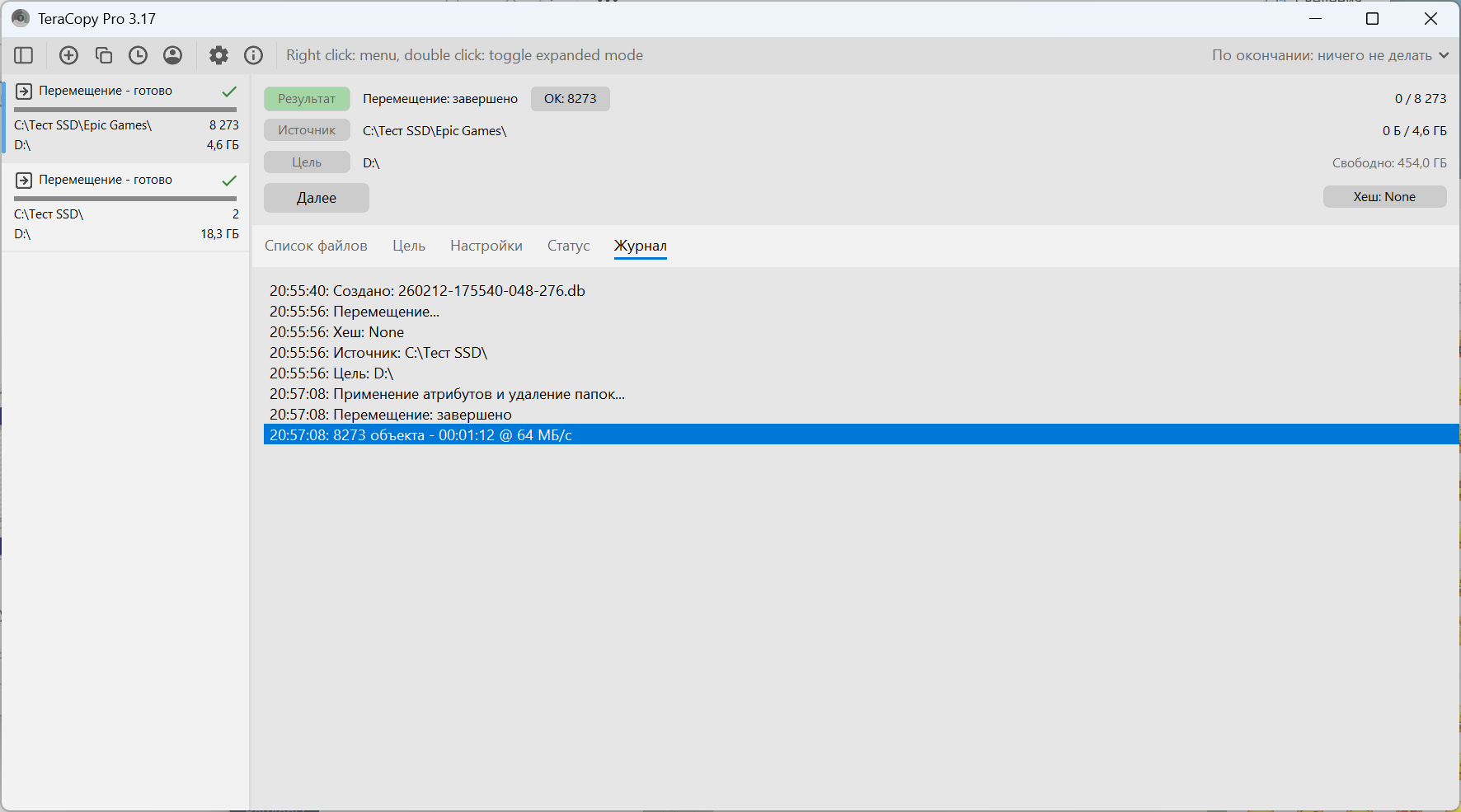This screenshot has height=812, width=1461.
Task: Click the 'Перемещение: завершено' result text
Action: click(440, 99)
